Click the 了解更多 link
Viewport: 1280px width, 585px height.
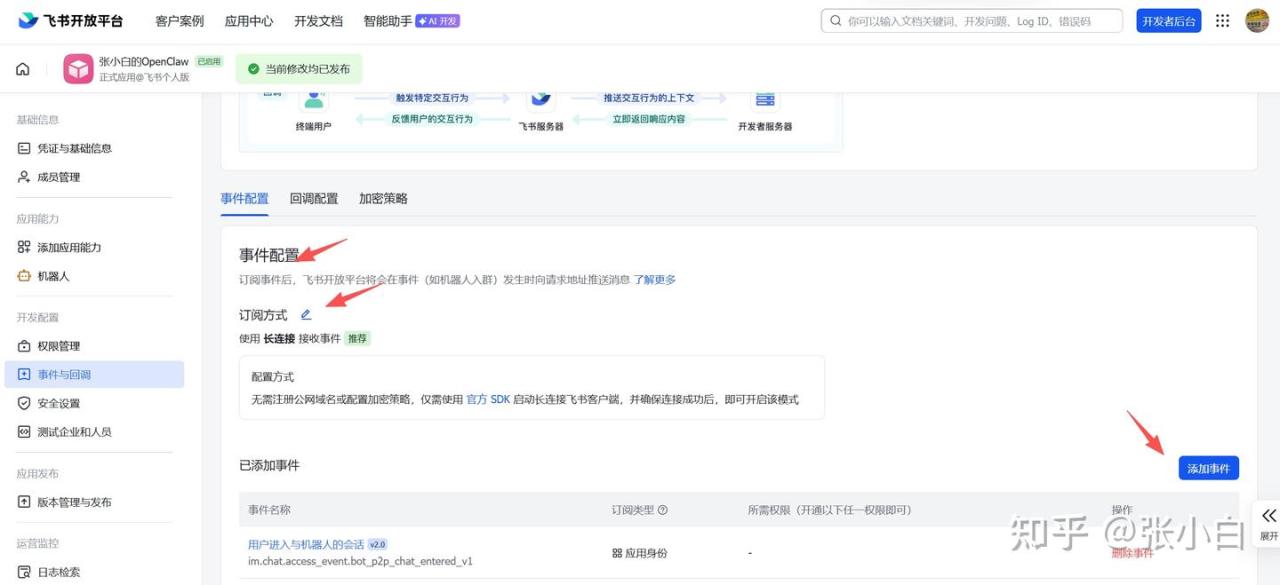point(654,280)
